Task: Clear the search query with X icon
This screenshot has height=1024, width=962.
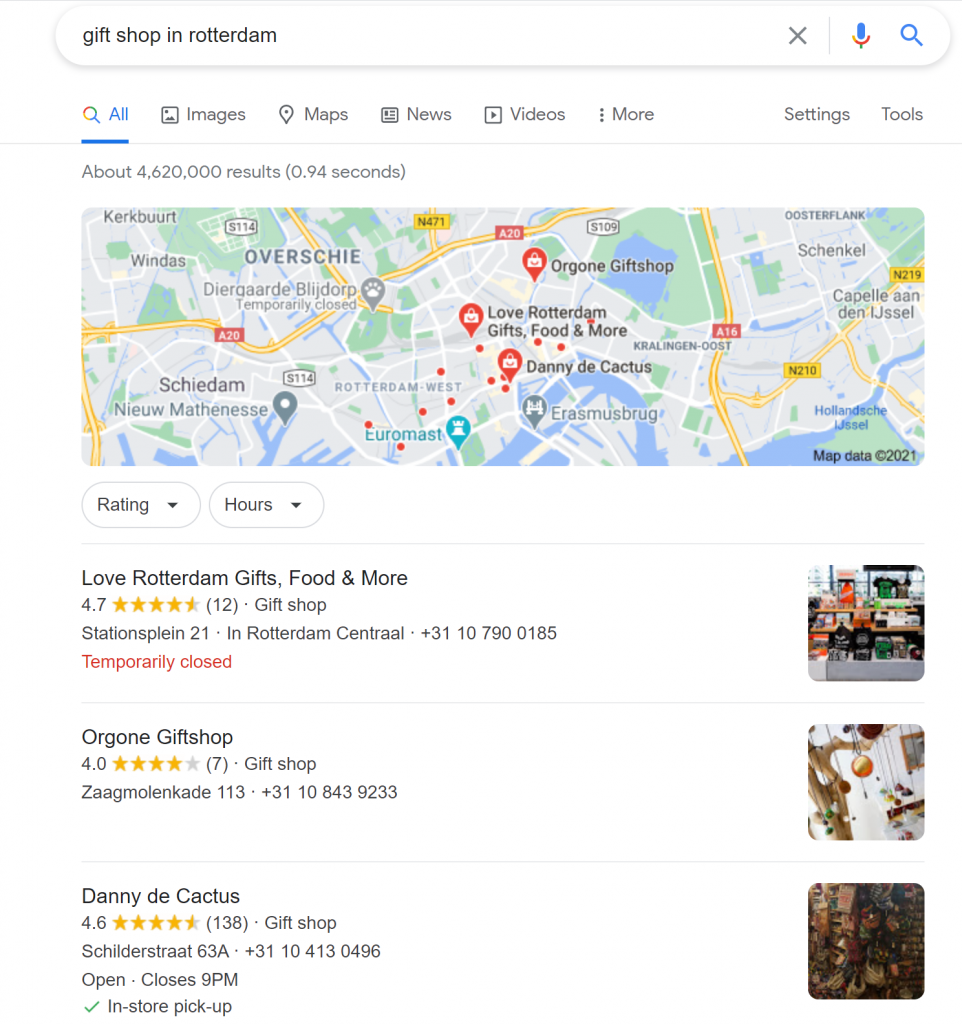Action: point(797,35)
